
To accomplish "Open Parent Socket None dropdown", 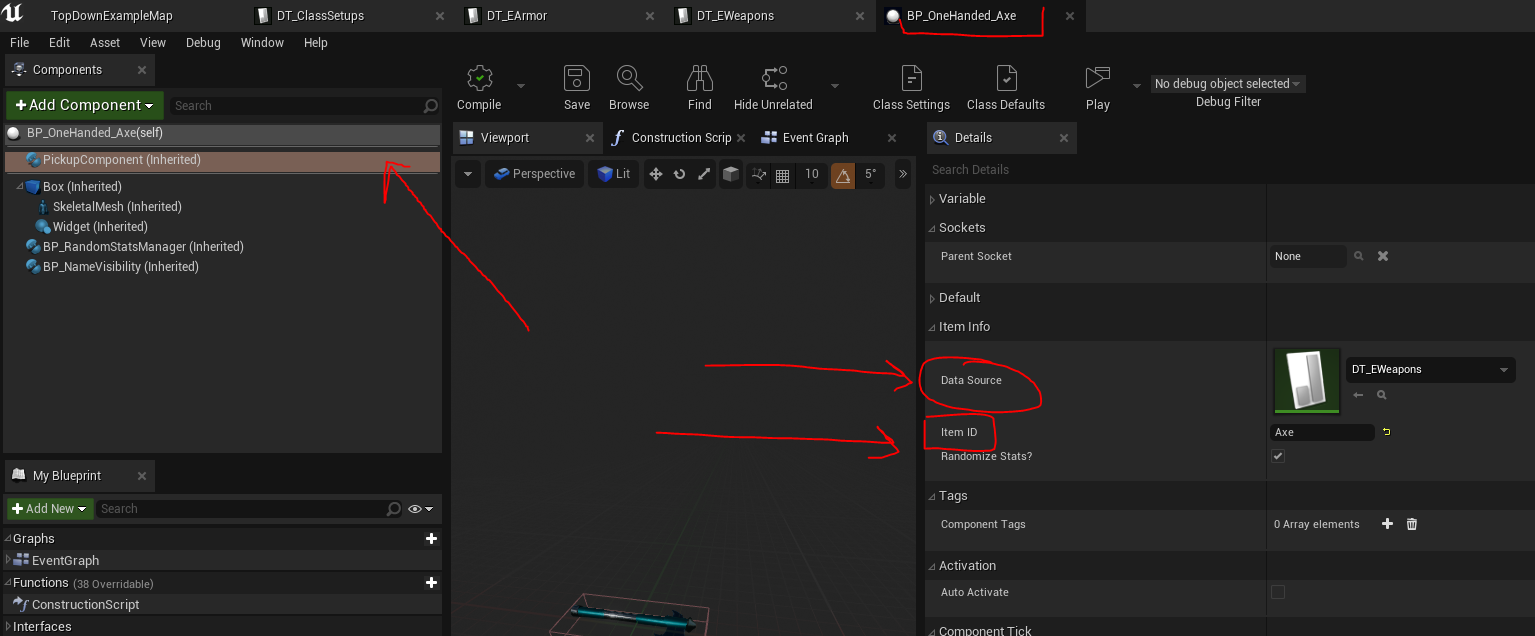I will (1308, 256).
